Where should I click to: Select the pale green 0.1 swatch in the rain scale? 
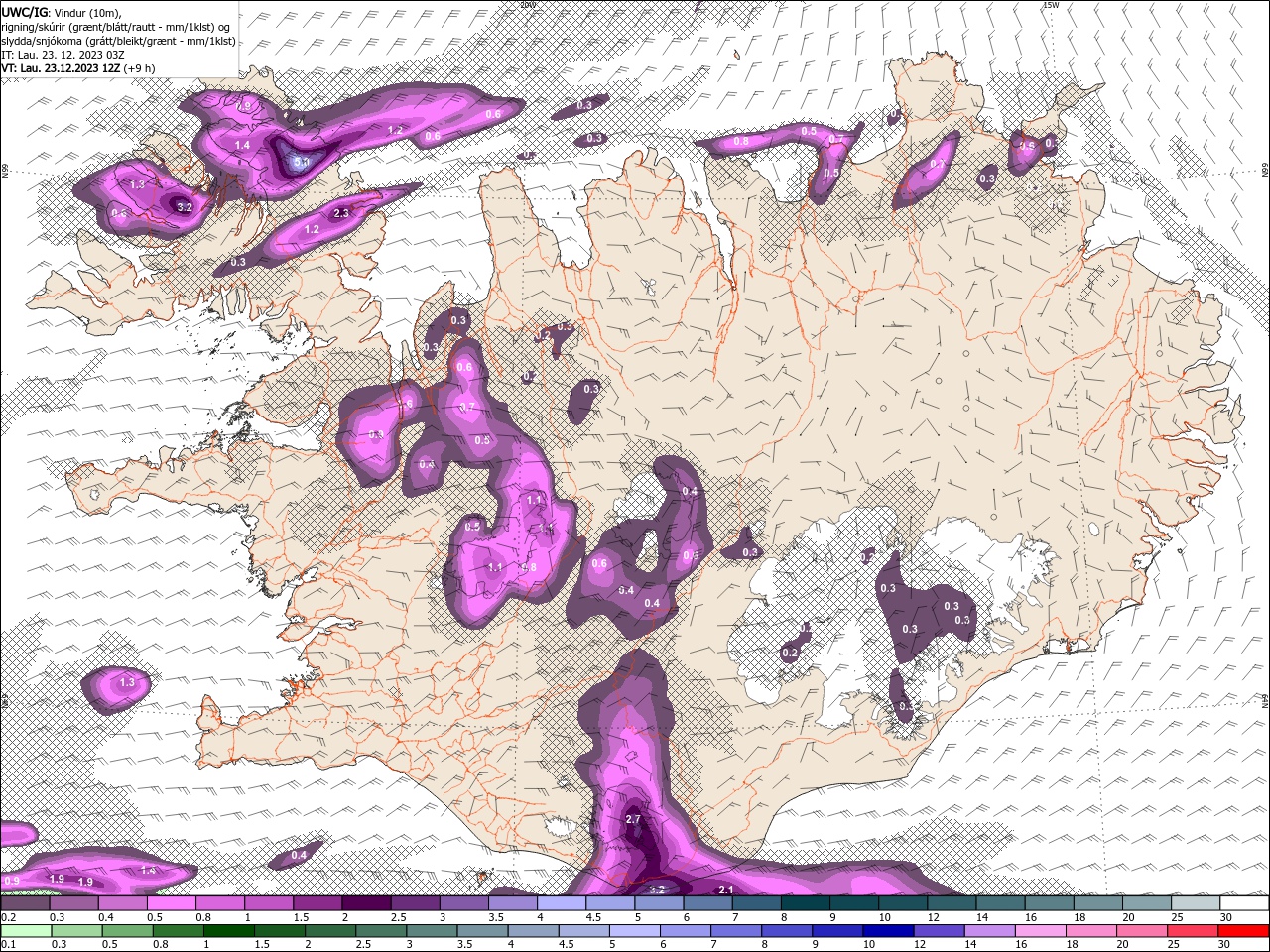click(x=26, y=931)
